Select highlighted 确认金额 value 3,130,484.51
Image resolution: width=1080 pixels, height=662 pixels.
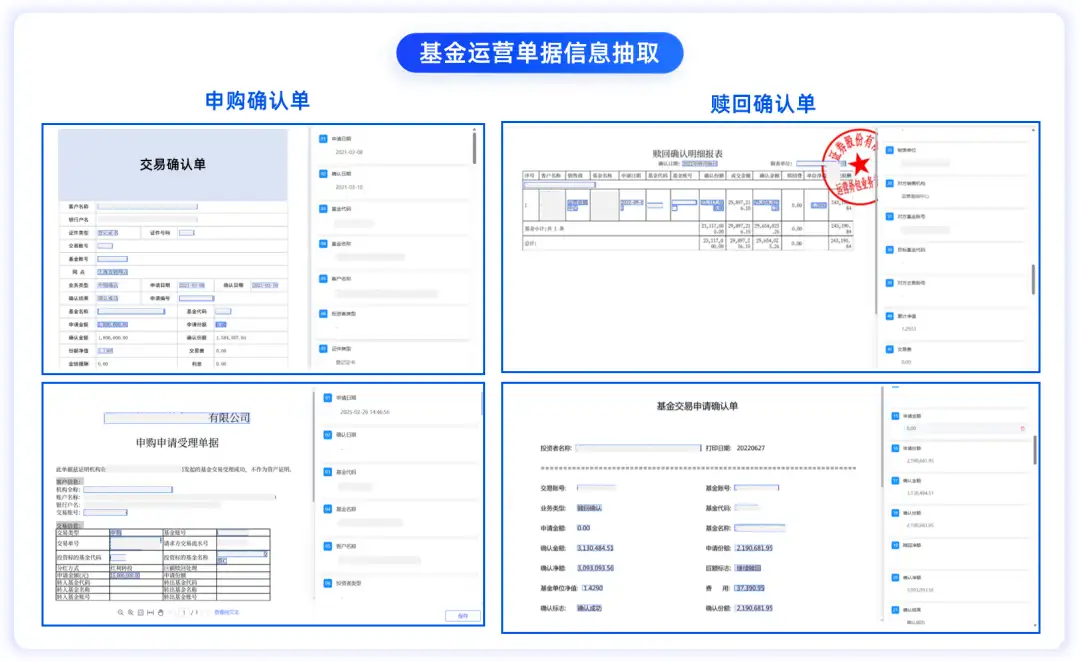pyautogui.click(x=595, y=548)
